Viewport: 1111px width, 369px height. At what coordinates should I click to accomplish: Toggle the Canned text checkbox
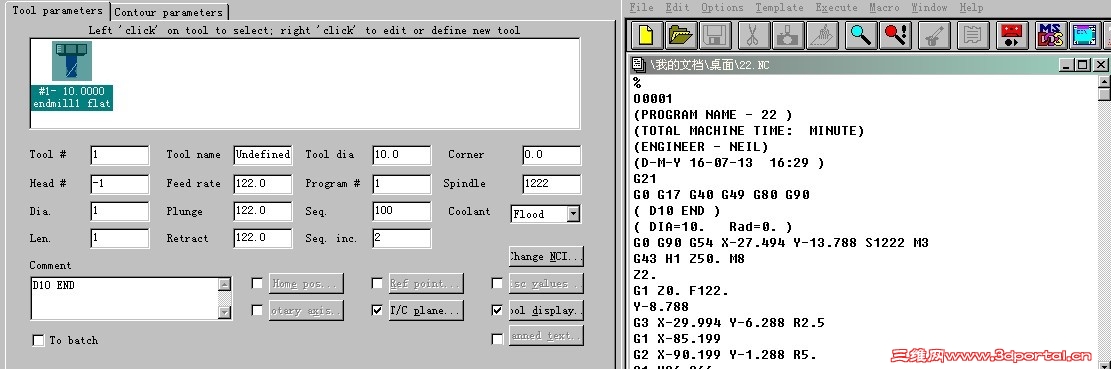tap(497, 339)
